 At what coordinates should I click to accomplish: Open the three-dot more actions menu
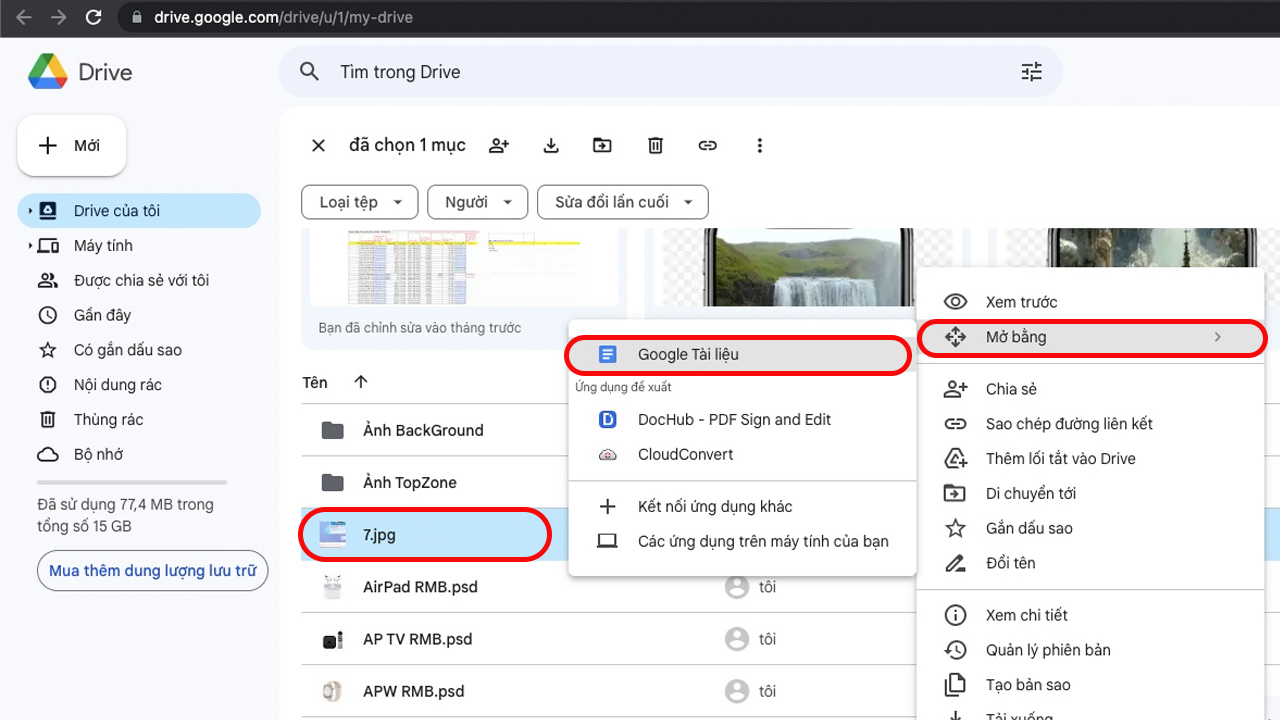click(x=760, y=146)
